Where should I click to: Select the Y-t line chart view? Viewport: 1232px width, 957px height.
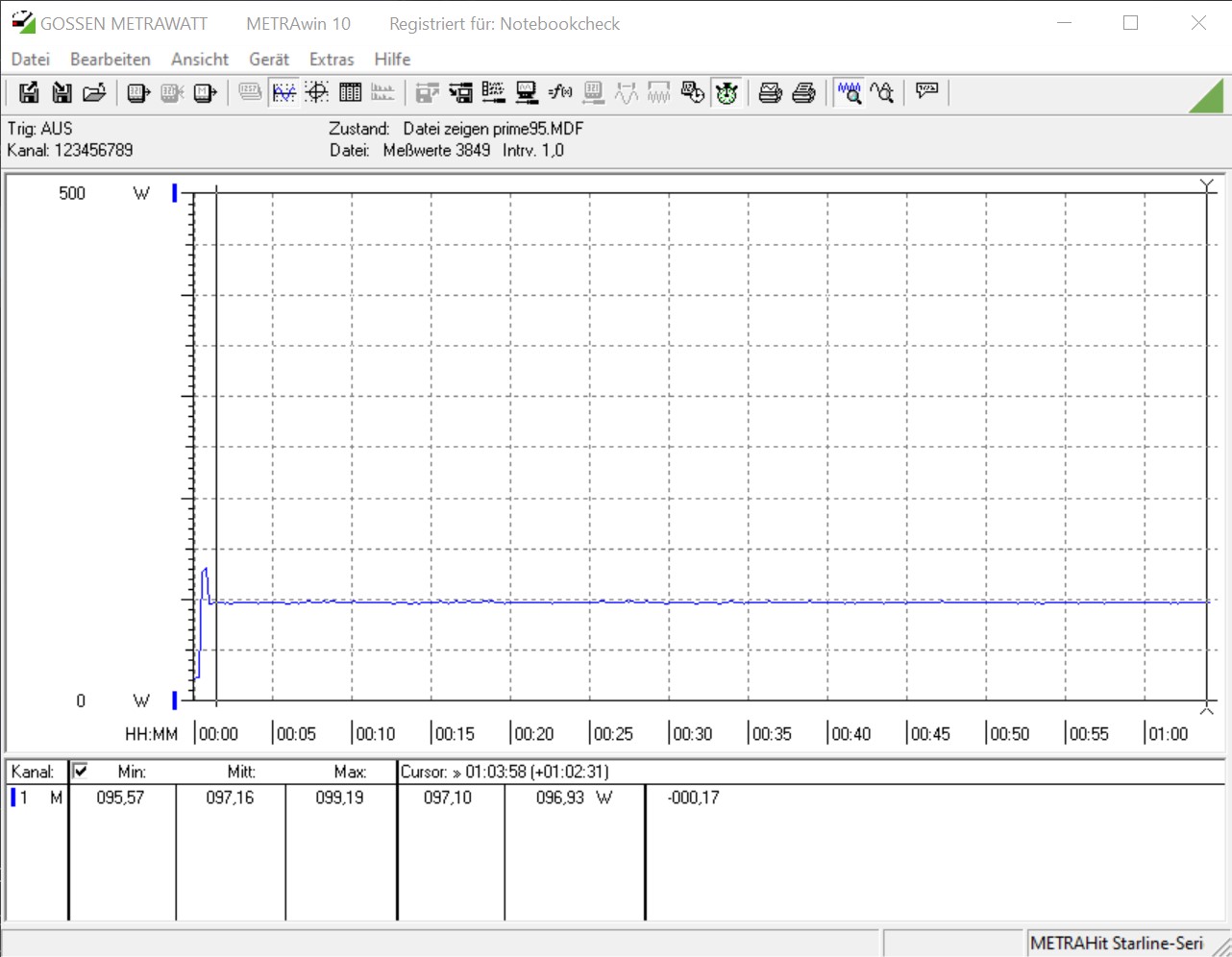(284, 92)
